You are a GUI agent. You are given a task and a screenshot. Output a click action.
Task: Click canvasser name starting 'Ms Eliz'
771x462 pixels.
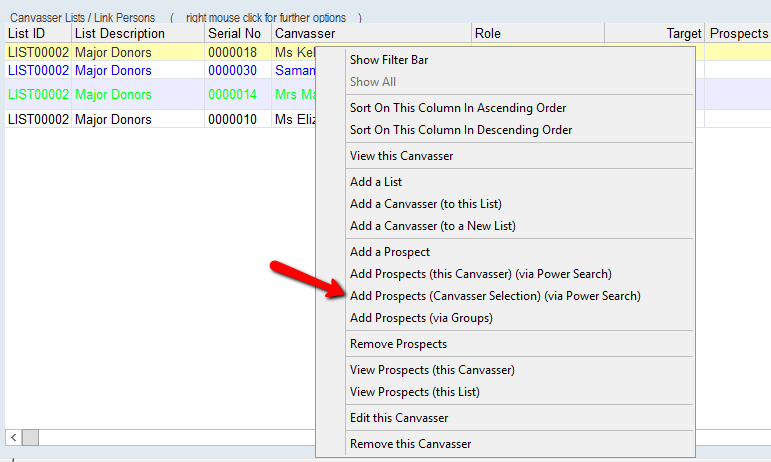point(295,119)
